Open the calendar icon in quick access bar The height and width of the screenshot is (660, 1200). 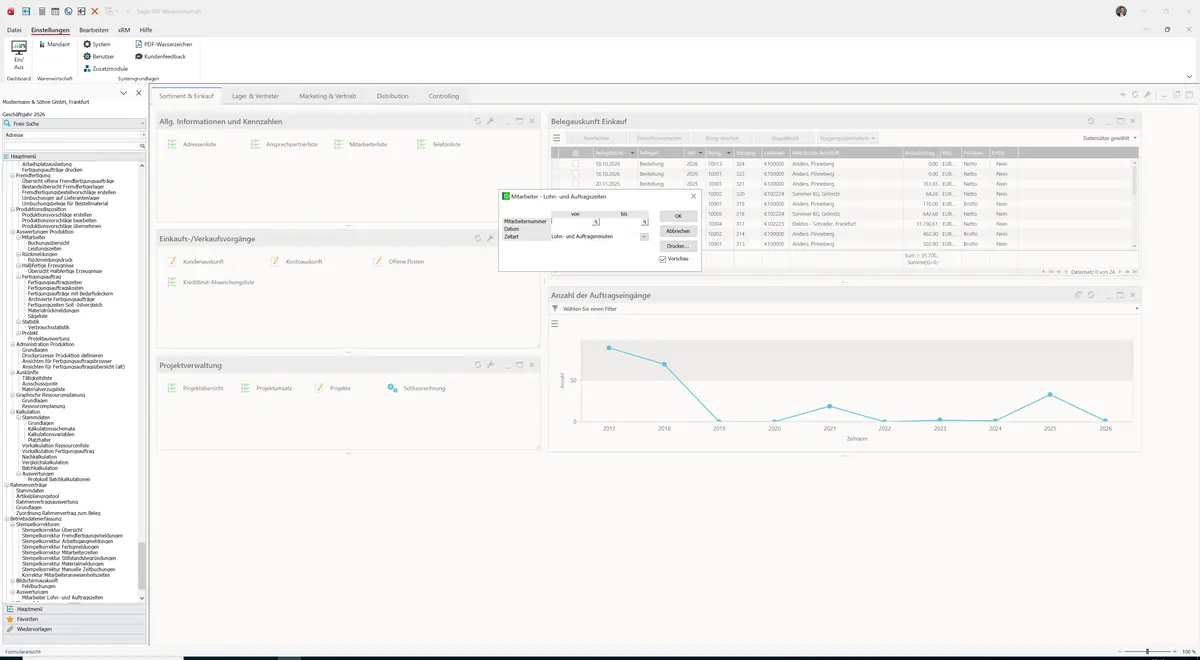point(54,11)
